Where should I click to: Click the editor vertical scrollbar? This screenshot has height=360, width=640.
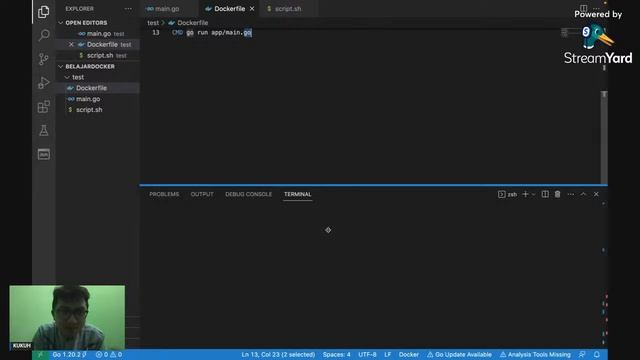[x=604, y=137]
